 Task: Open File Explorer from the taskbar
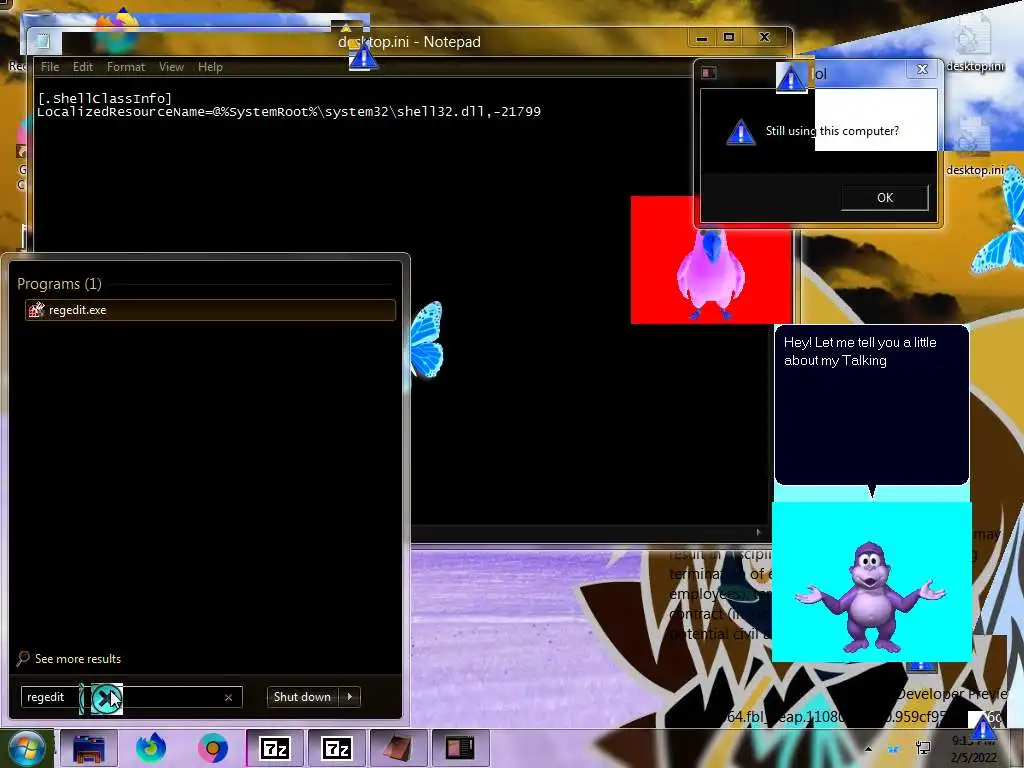tap(89, 748)
